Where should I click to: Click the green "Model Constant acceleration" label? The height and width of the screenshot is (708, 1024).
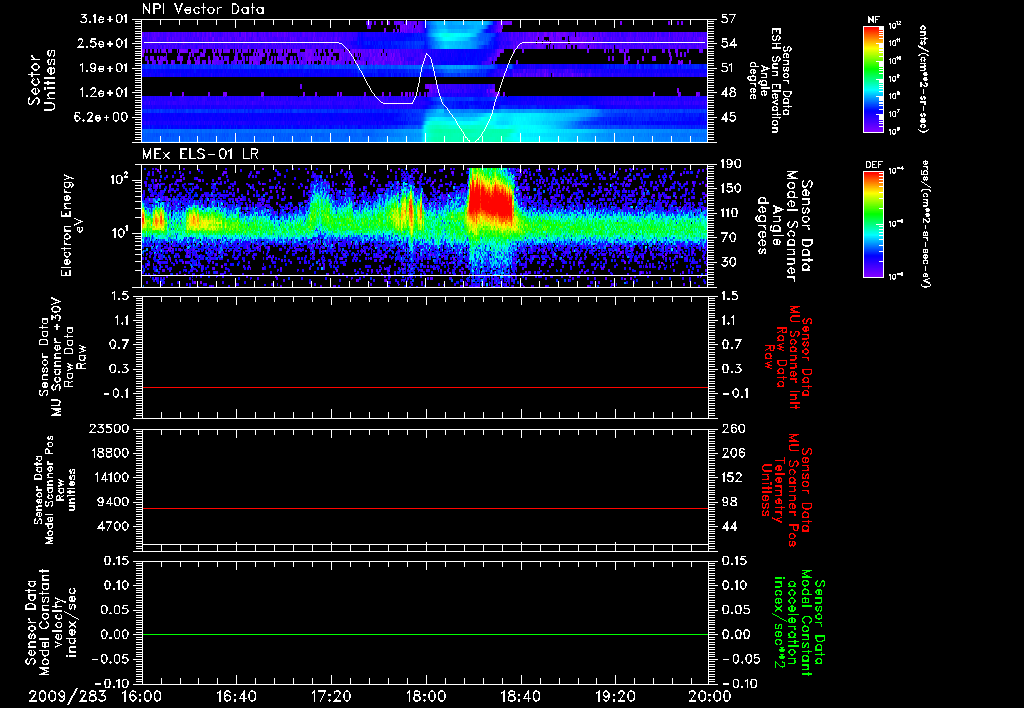click(x=799, y=624)
